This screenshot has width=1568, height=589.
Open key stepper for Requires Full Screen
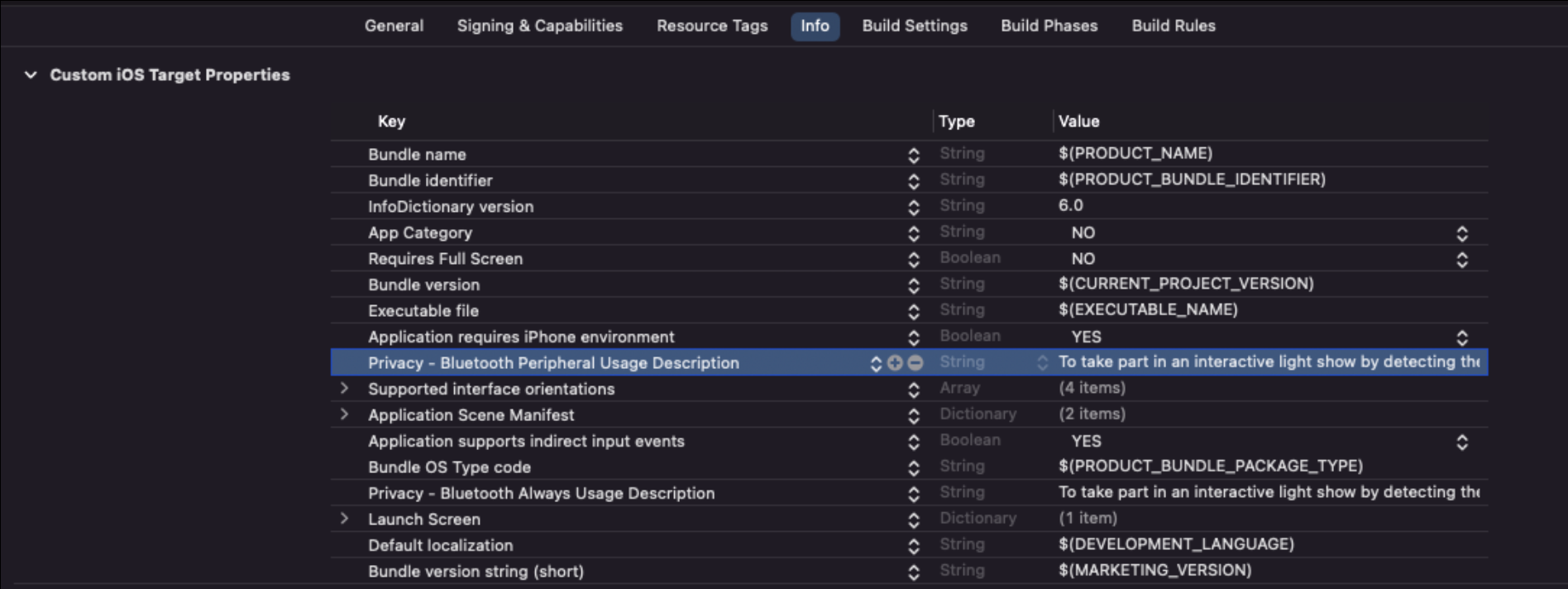pyautogui.click(x=913, y=259)
